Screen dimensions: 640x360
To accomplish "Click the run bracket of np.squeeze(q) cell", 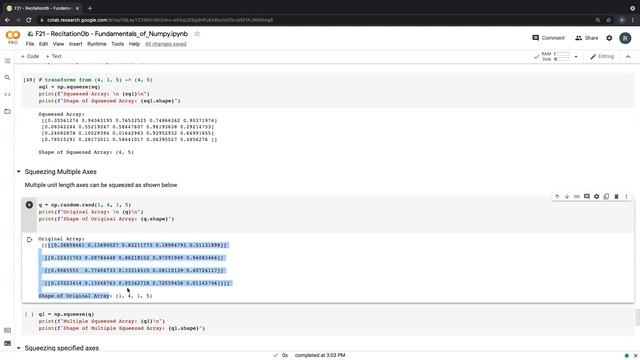I will (x=29, y=314).
